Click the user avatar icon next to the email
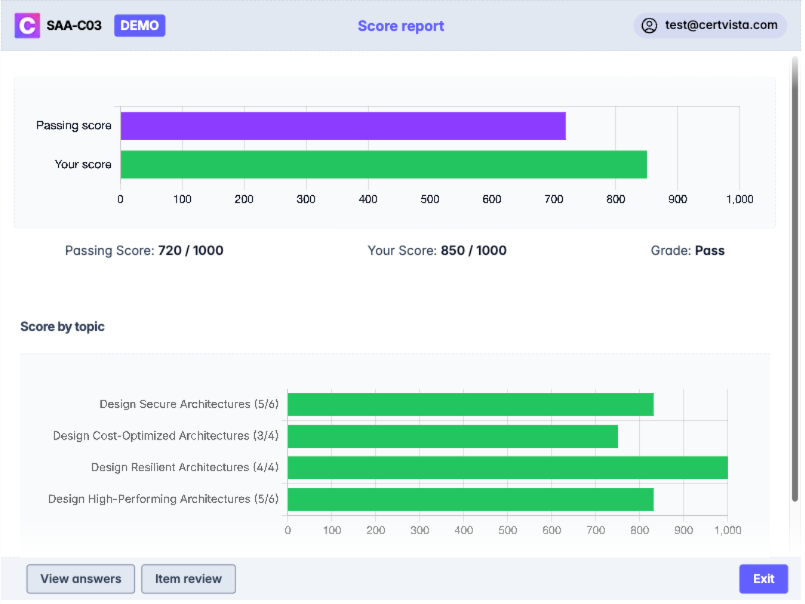The image size is (805, 604). tap(650, 25)
